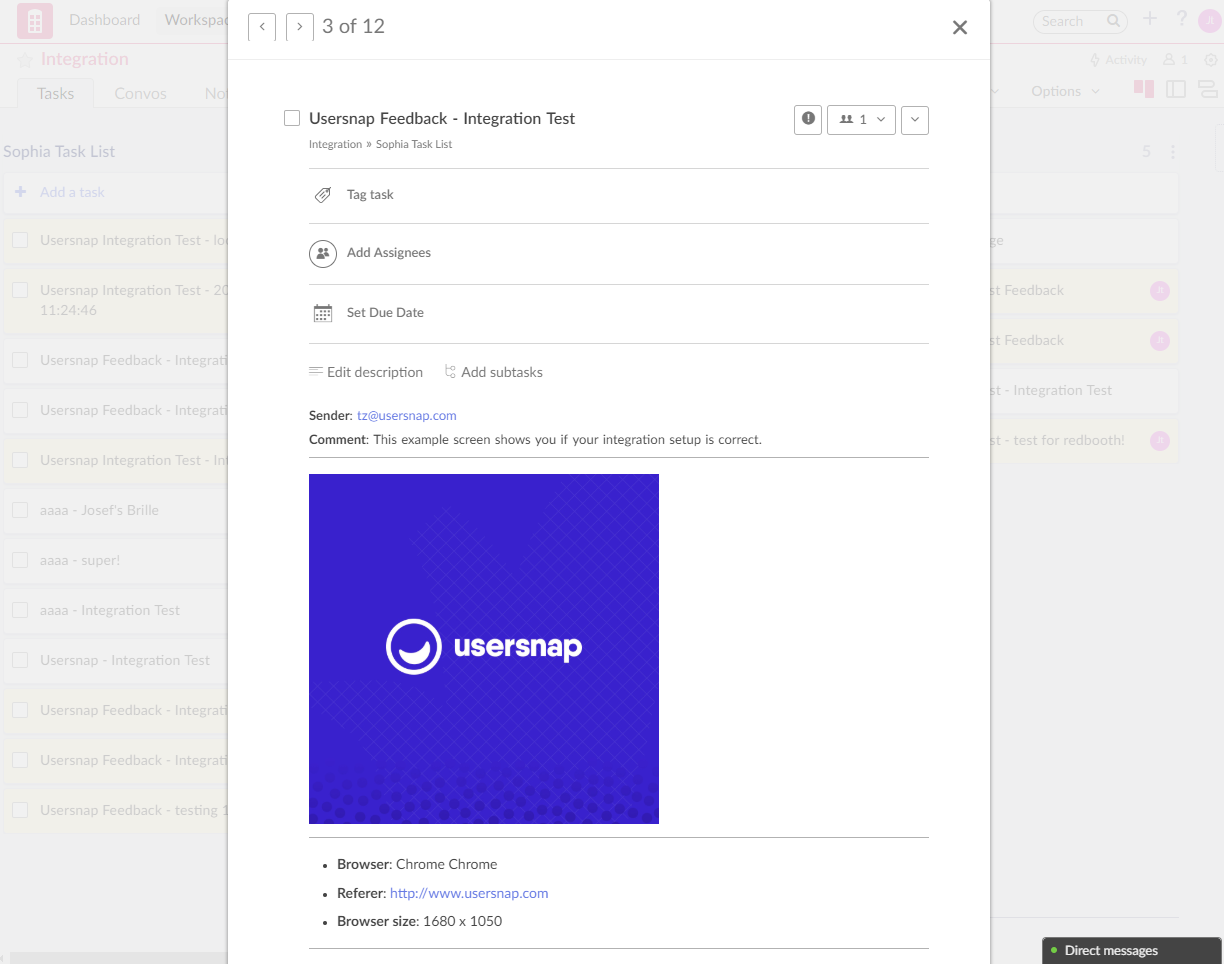This screenshot has height=964, width=1224.
Task: Click Add subtasks
Action: coord(494,372)
